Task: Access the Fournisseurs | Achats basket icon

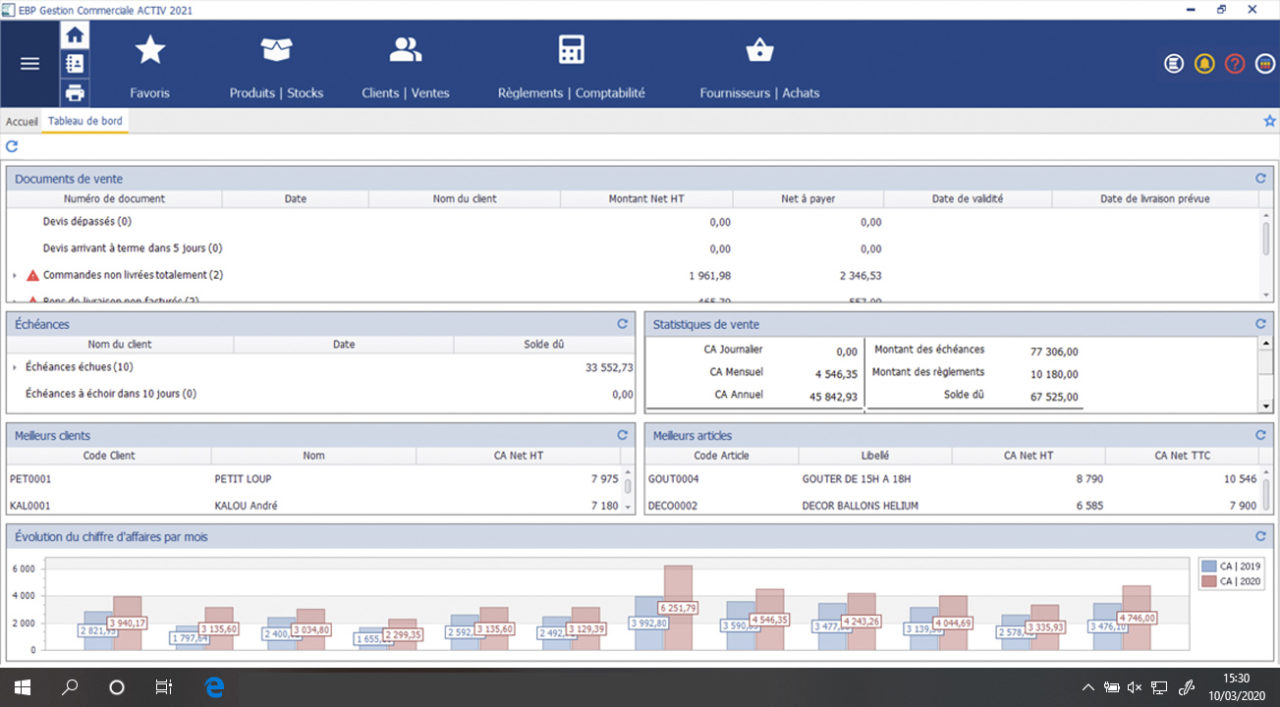Action: [761, 48]
